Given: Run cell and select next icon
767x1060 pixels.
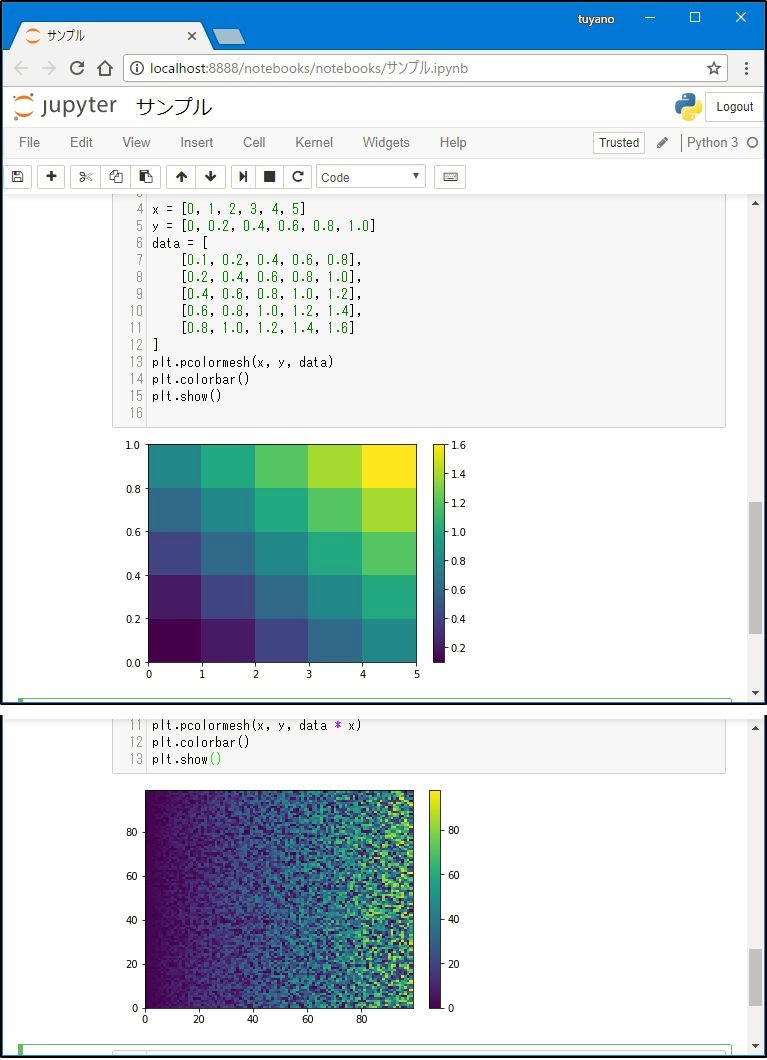Looking at the screenshot, I should [x=242, y=177].
